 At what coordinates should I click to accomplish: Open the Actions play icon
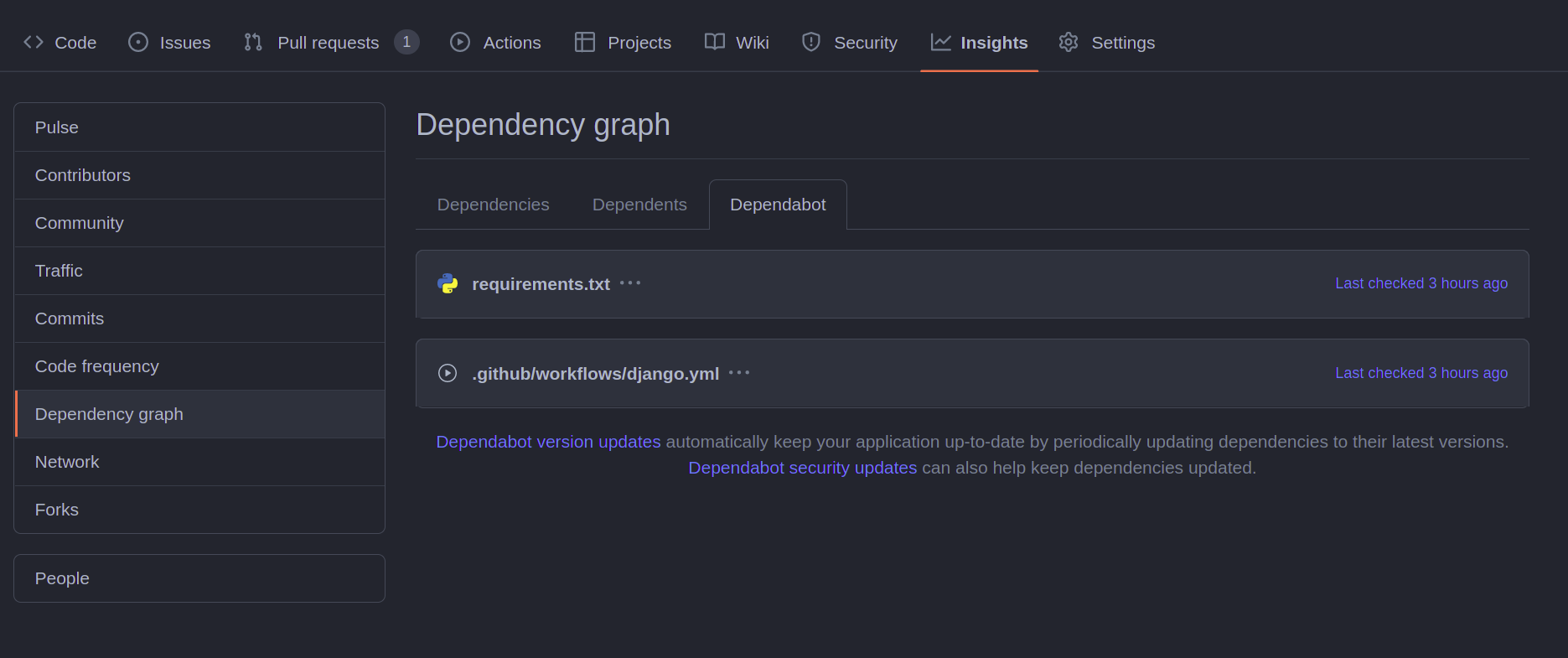pos(460,42)
